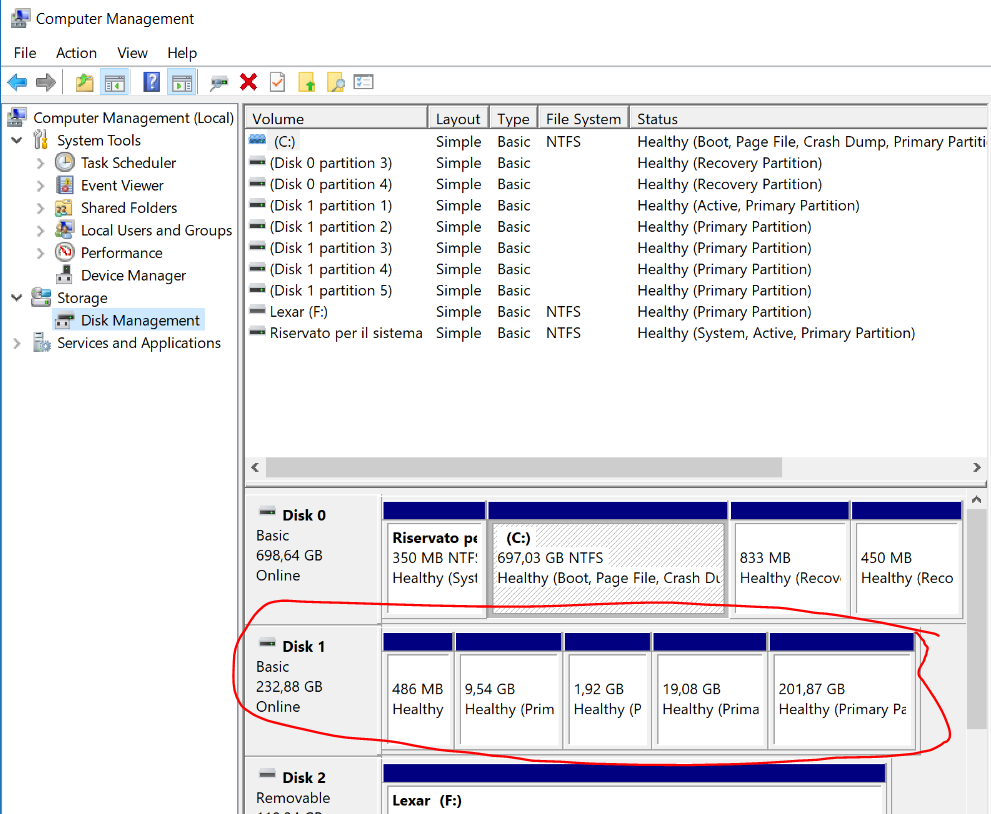Image resolution: width=991 pixels, height=814 pixels.
Task: Select Device Manager in the tree
Action: (x=133, y=276)
